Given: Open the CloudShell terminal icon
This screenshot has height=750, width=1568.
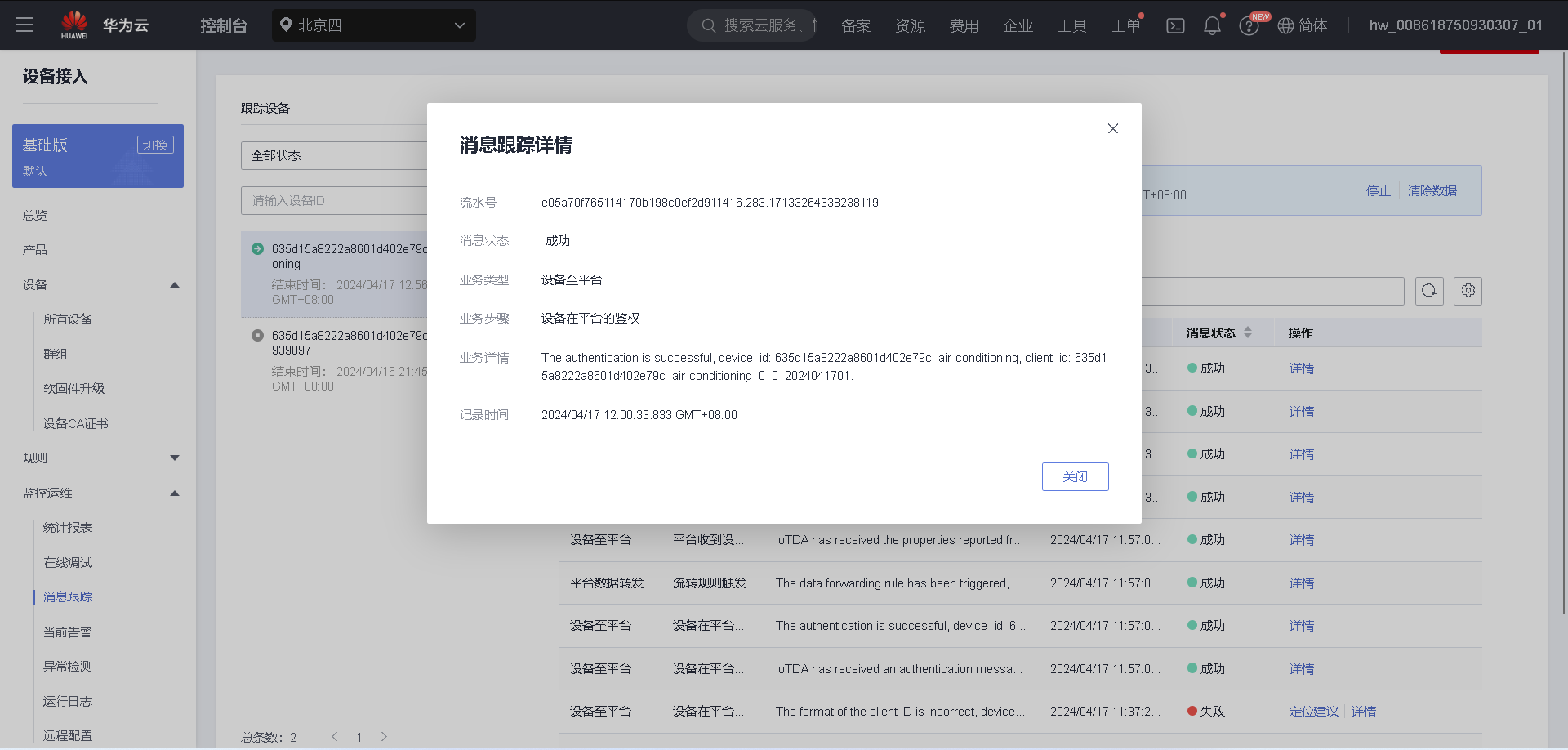Looking at the screenshot, I should click(1175, 25).
